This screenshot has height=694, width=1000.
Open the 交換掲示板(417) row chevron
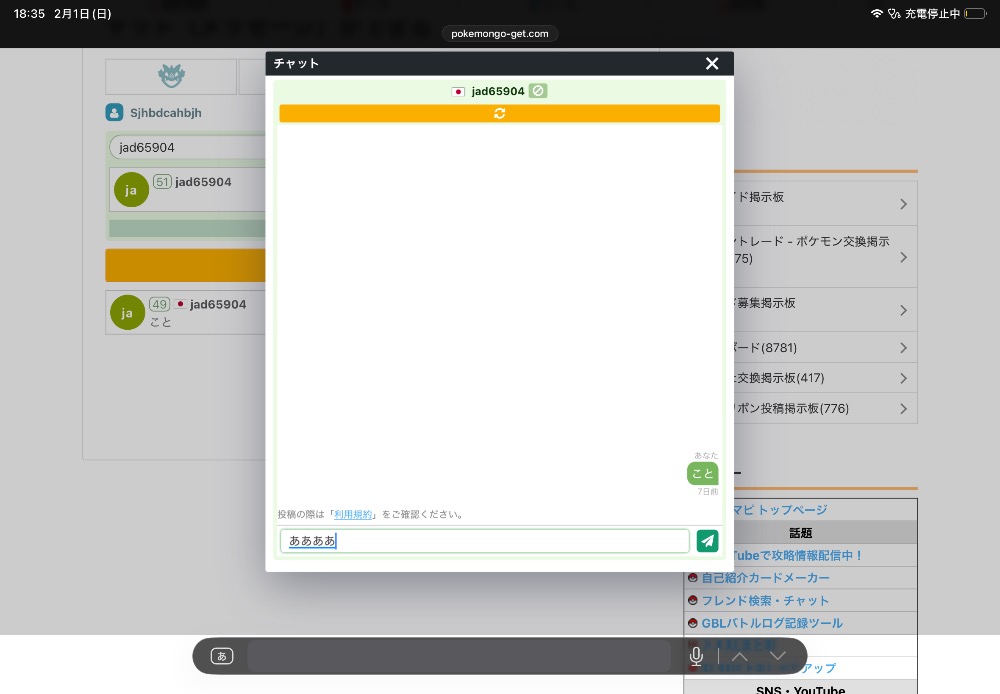(903, 378)
